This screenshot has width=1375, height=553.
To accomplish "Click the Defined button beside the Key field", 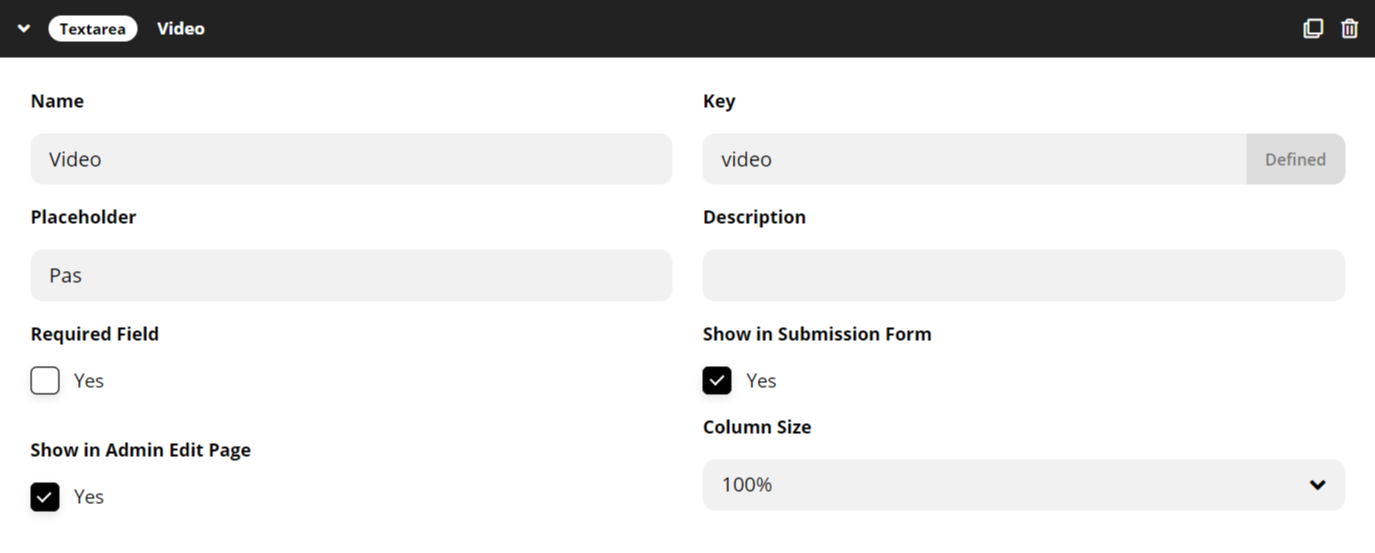I will [1295, 159].
